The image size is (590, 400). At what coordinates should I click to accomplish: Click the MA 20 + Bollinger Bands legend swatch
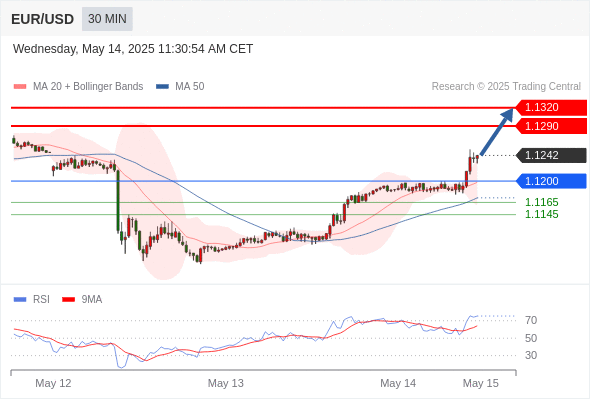pyautogui.click(x=20, y=87)
